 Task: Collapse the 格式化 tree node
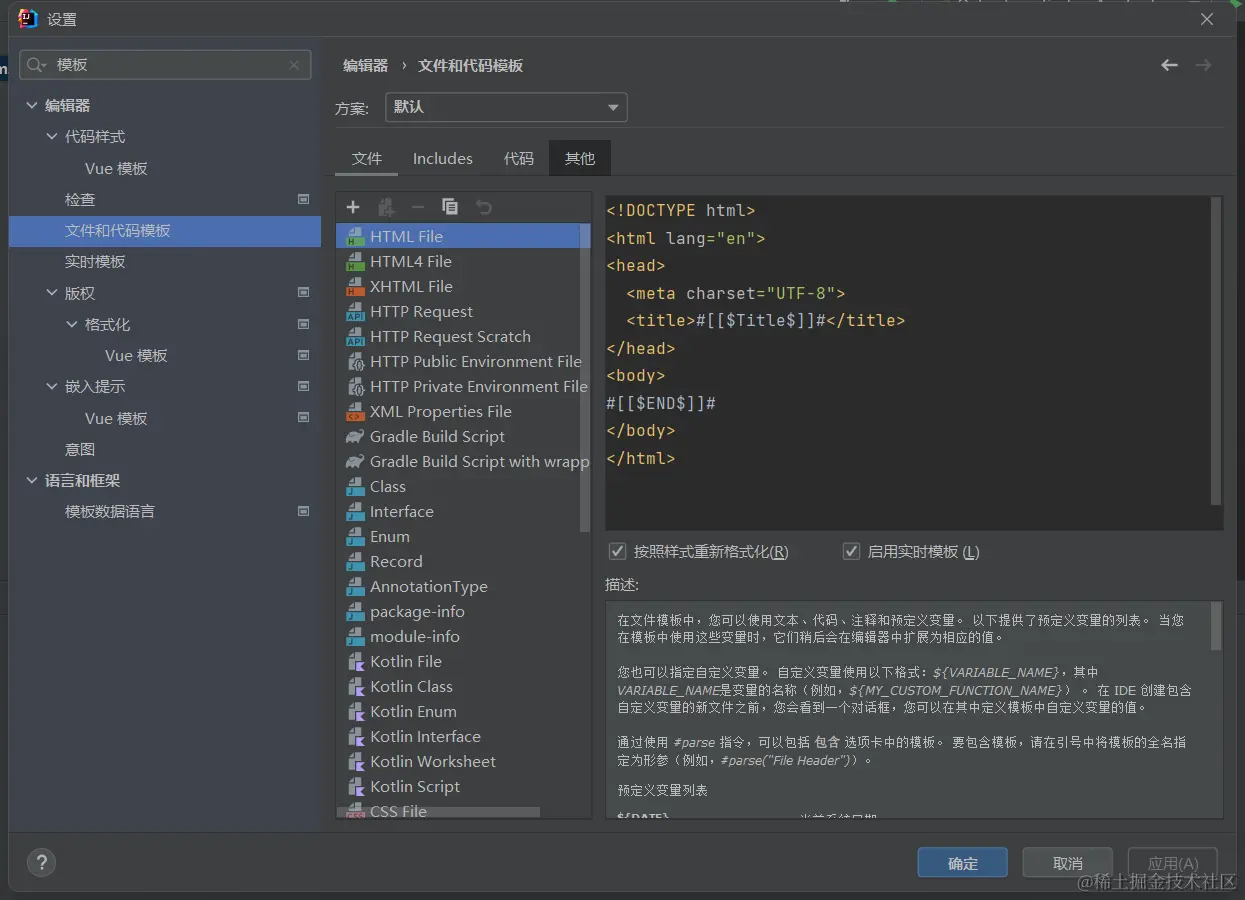(72, 324)
